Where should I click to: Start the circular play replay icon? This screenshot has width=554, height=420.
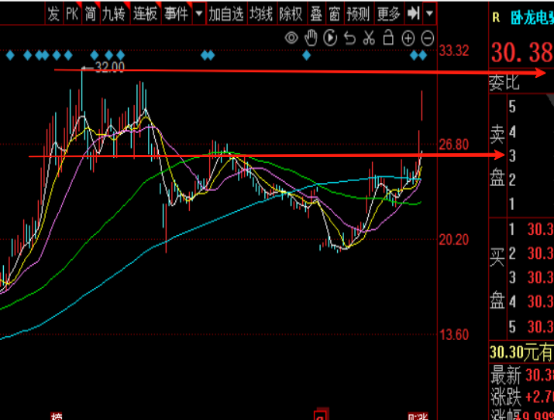[x=330, y=38]
